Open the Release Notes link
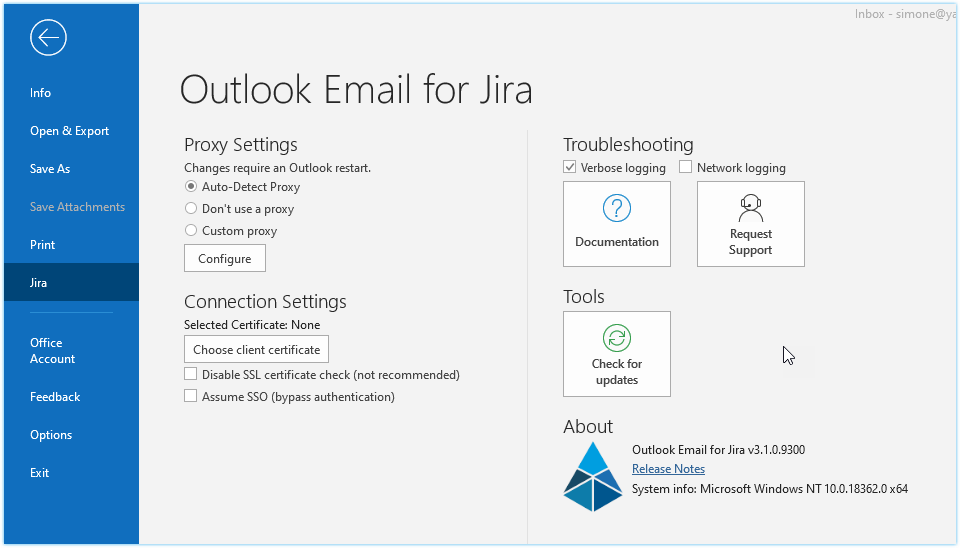962x550 pixels. 668,469
